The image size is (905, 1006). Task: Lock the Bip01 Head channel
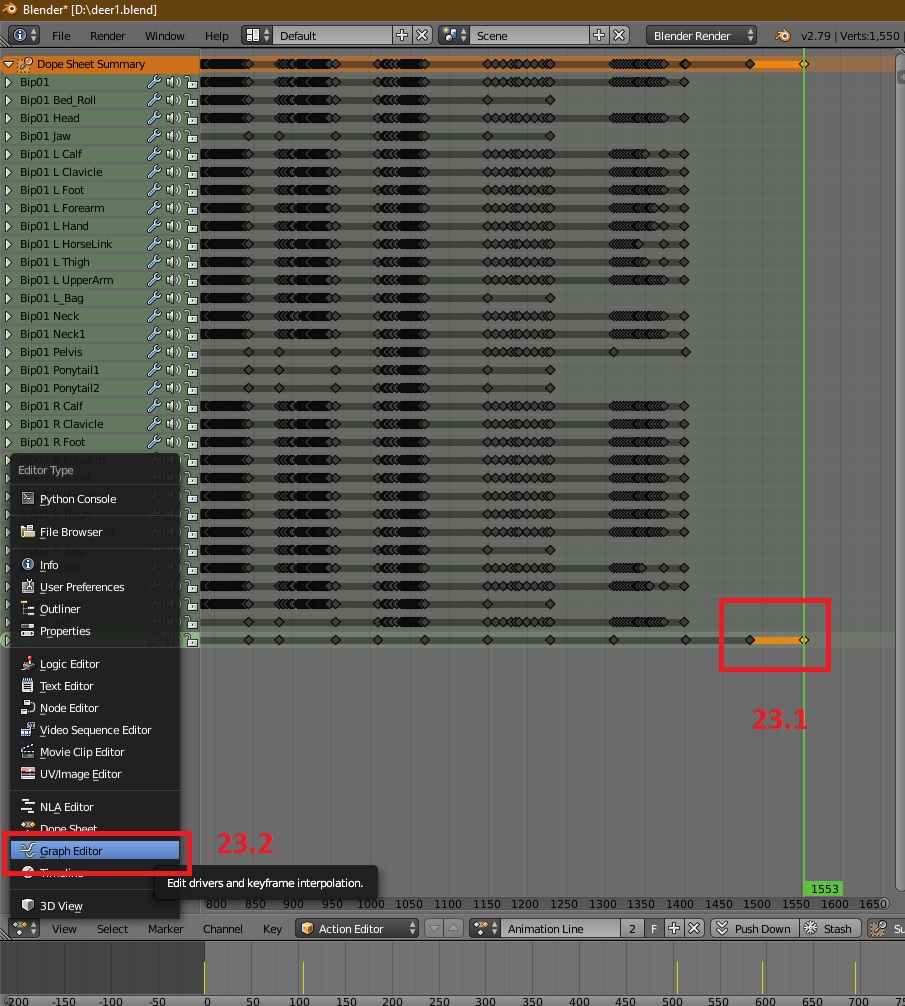[191, 118]
